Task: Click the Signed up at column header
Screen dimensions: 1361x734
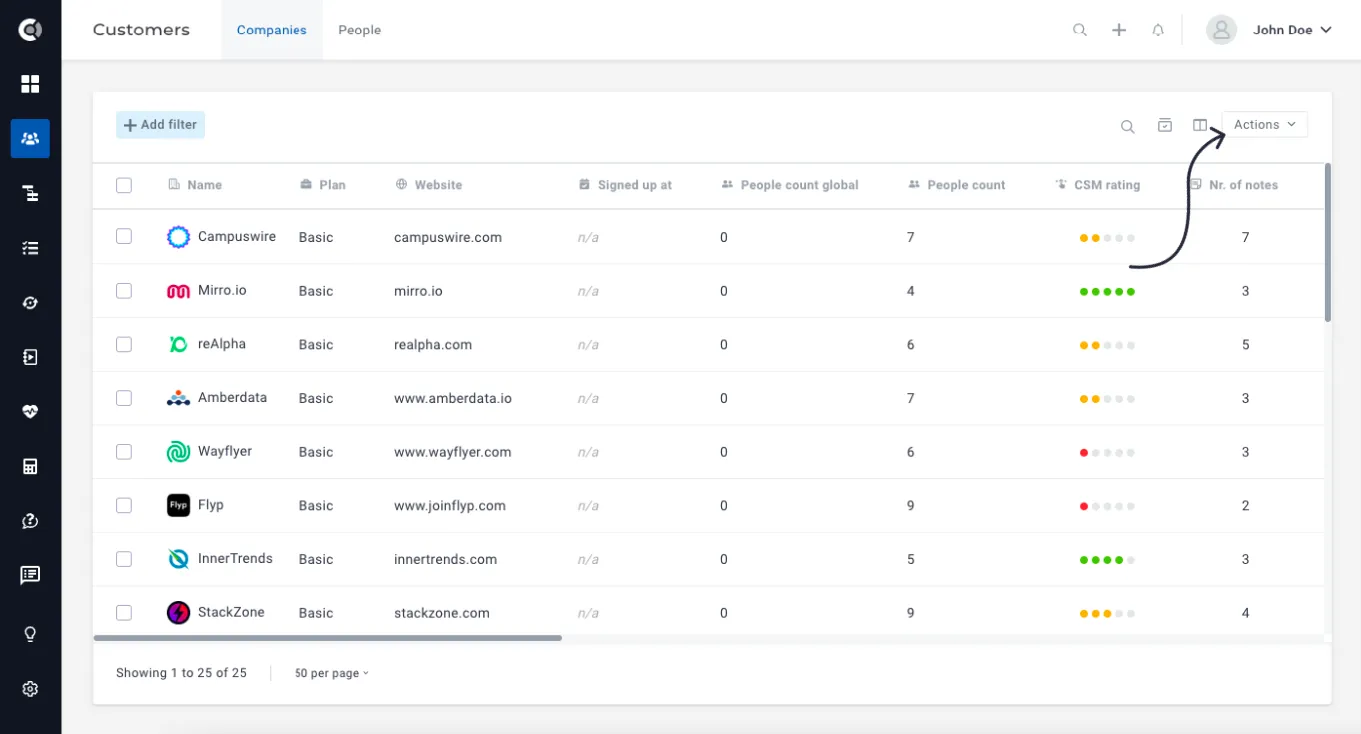Action: pos(626,185)
